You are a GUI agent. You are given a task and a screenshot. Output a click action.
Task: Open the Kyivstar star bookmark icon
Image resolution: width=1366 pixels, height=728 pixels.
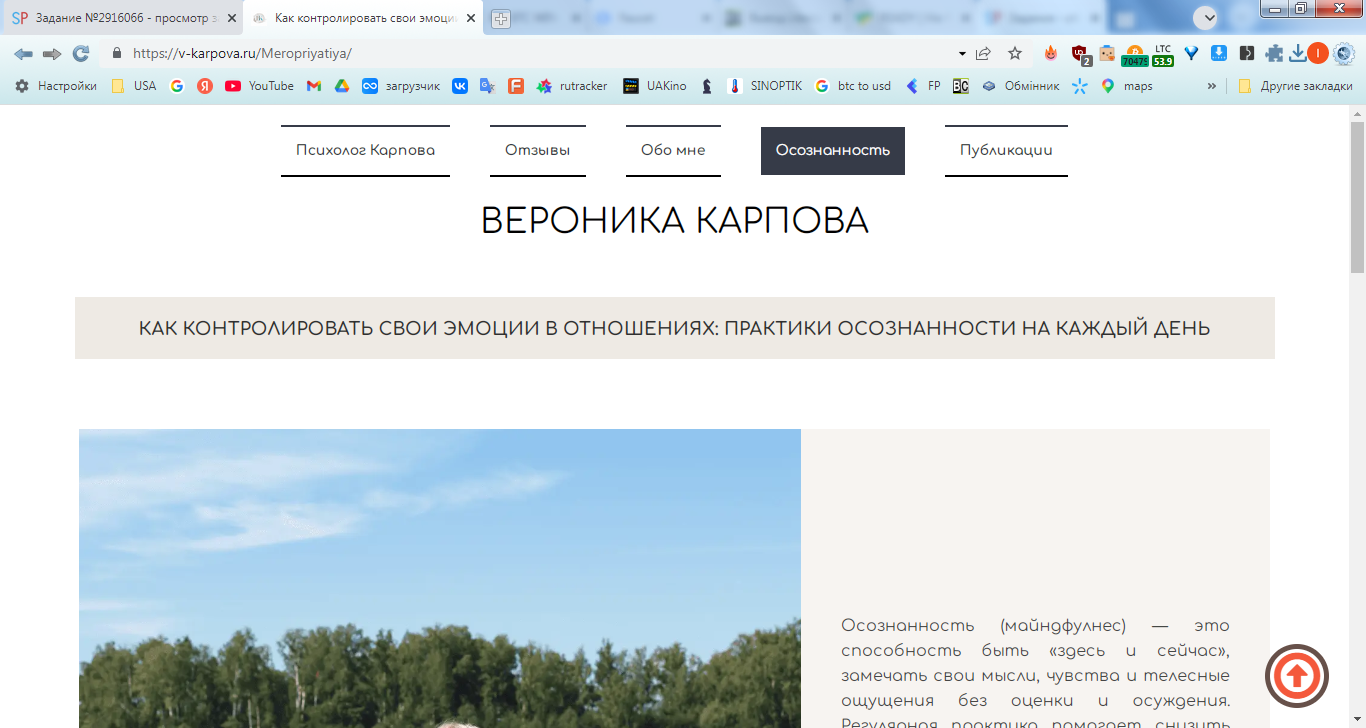click(1080, 86)
